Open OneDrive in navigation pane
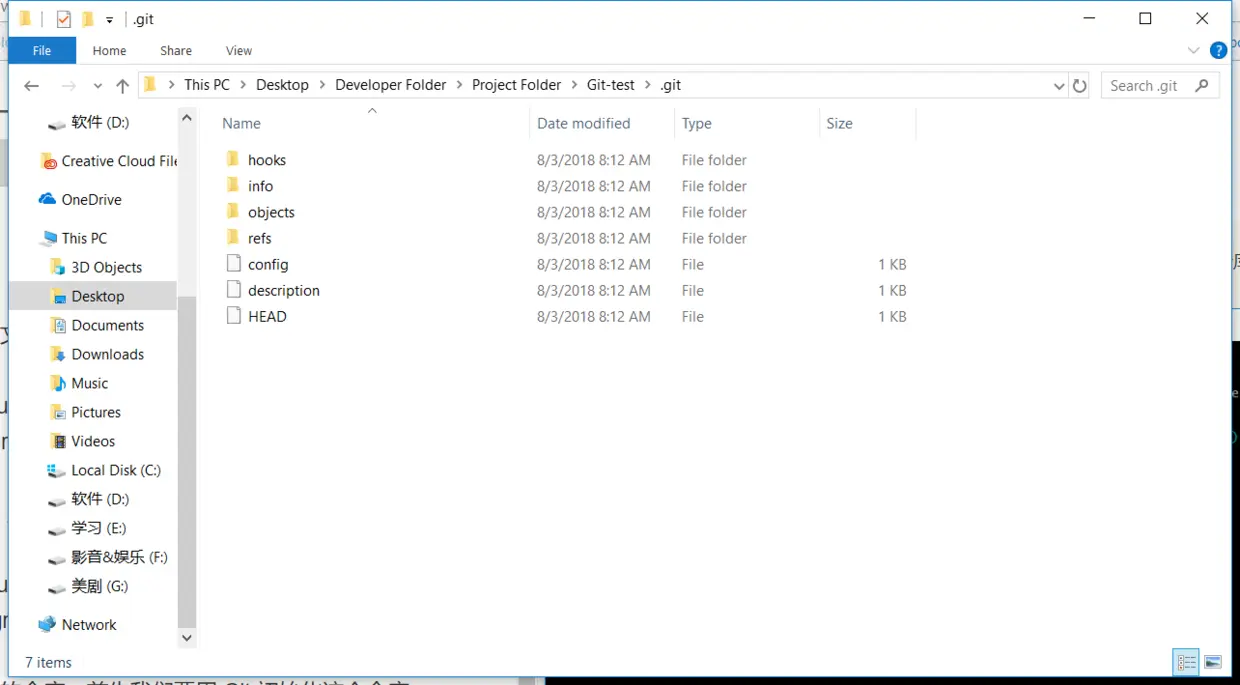This screenshot has height=685, width=1240. pyautogui.click(x=80, y=199)
